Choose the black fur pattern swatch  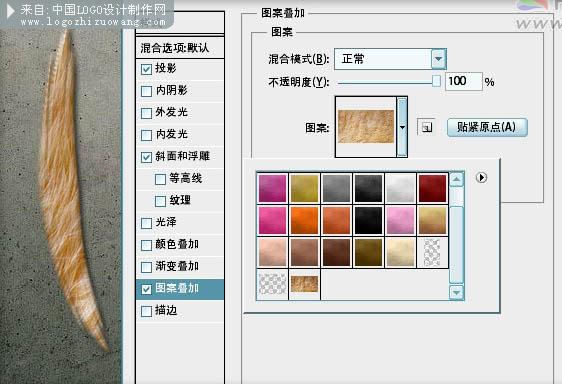368,220
